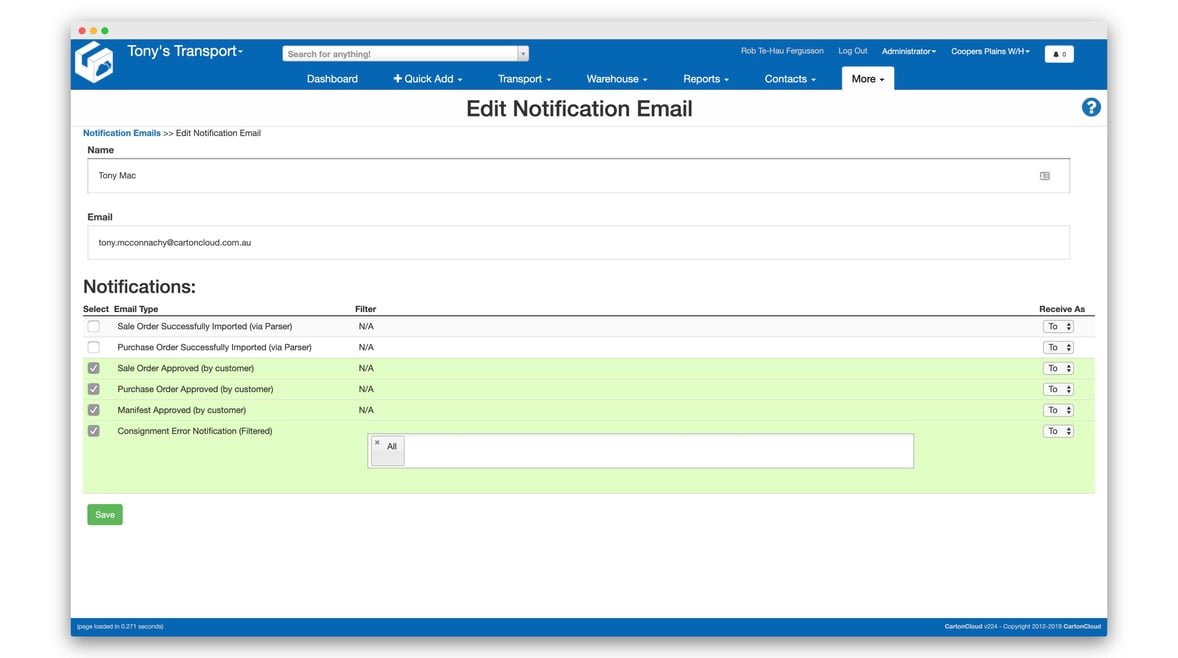This screenshot has width=1178, height=658.
Task: Click the Save button
Action: 104,514
